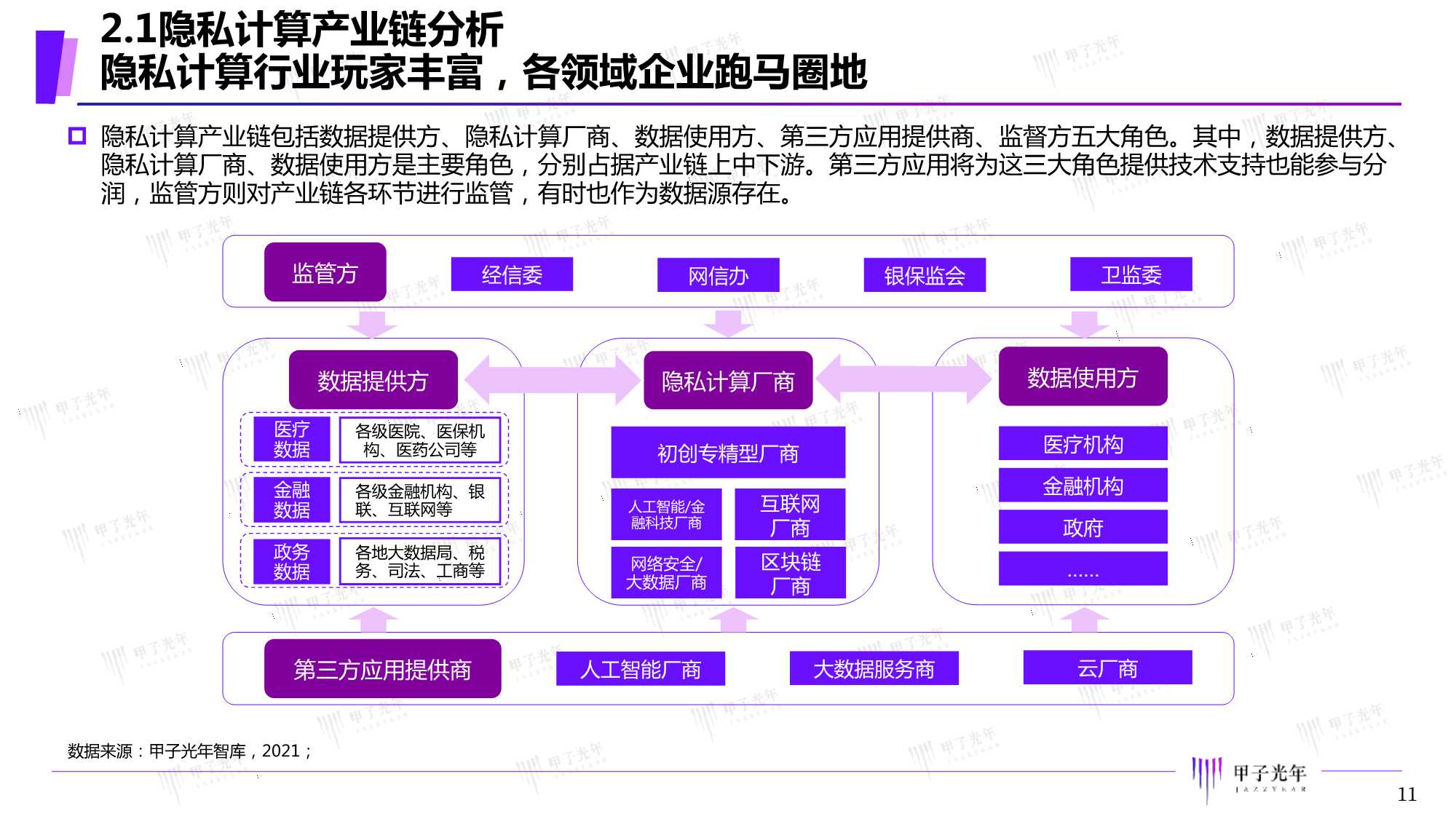Click the 监管方 purple label box
Image resolution: width=1456 pixels, height=819 pixels.
click(x=325, y=272)
